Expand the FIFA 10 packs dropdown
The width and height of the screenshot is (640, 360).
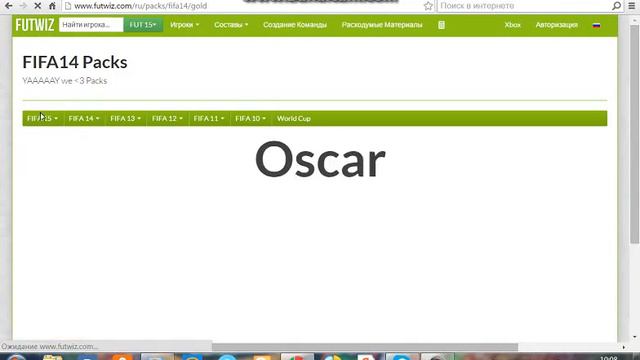251,118
